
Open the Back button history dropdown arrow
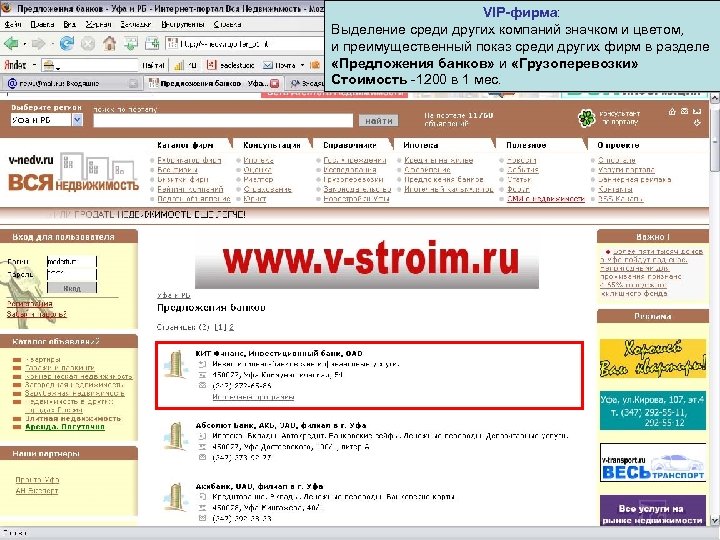[24, 44]
